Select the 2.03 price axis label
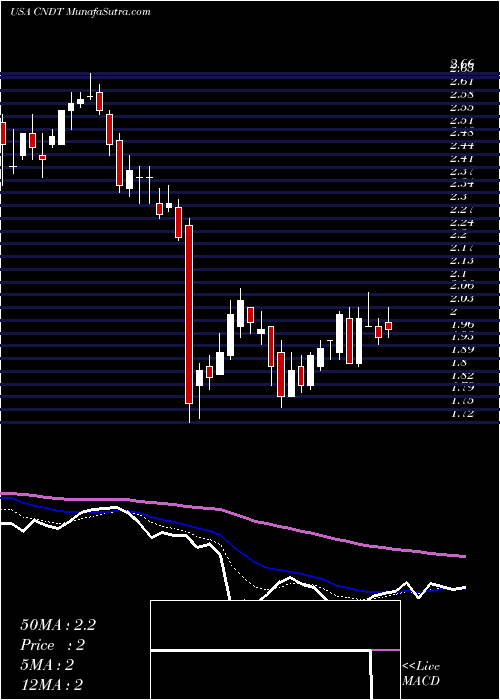Screen dimensions: 500x700 pos(462,299)
